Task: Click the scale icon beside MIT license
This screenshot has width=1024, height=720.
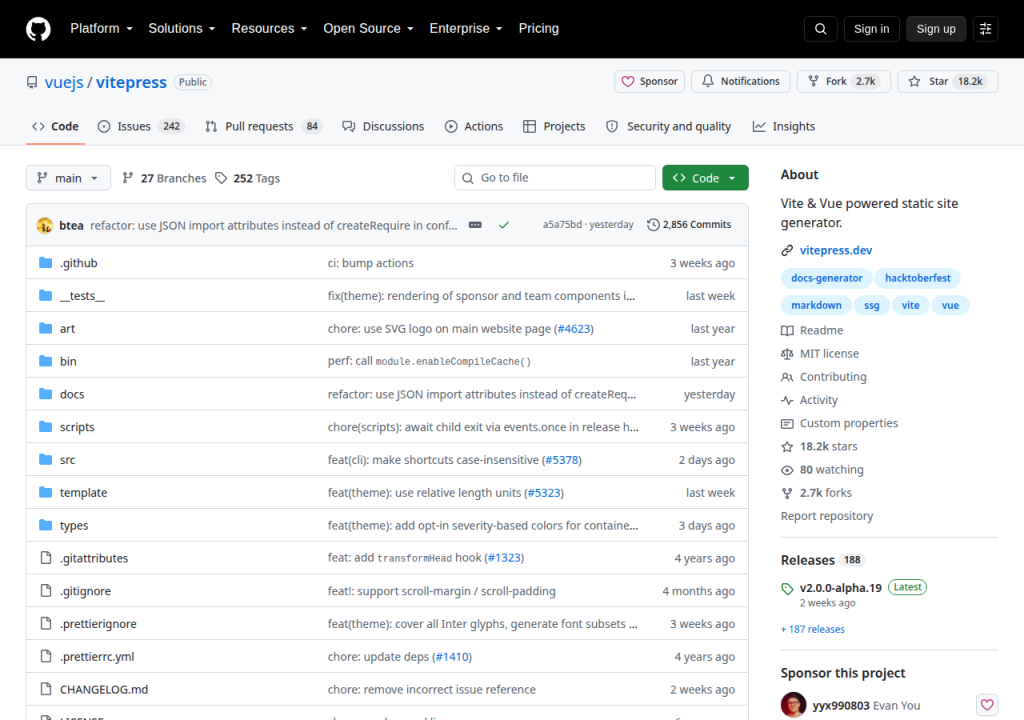Action: [787, 353]
